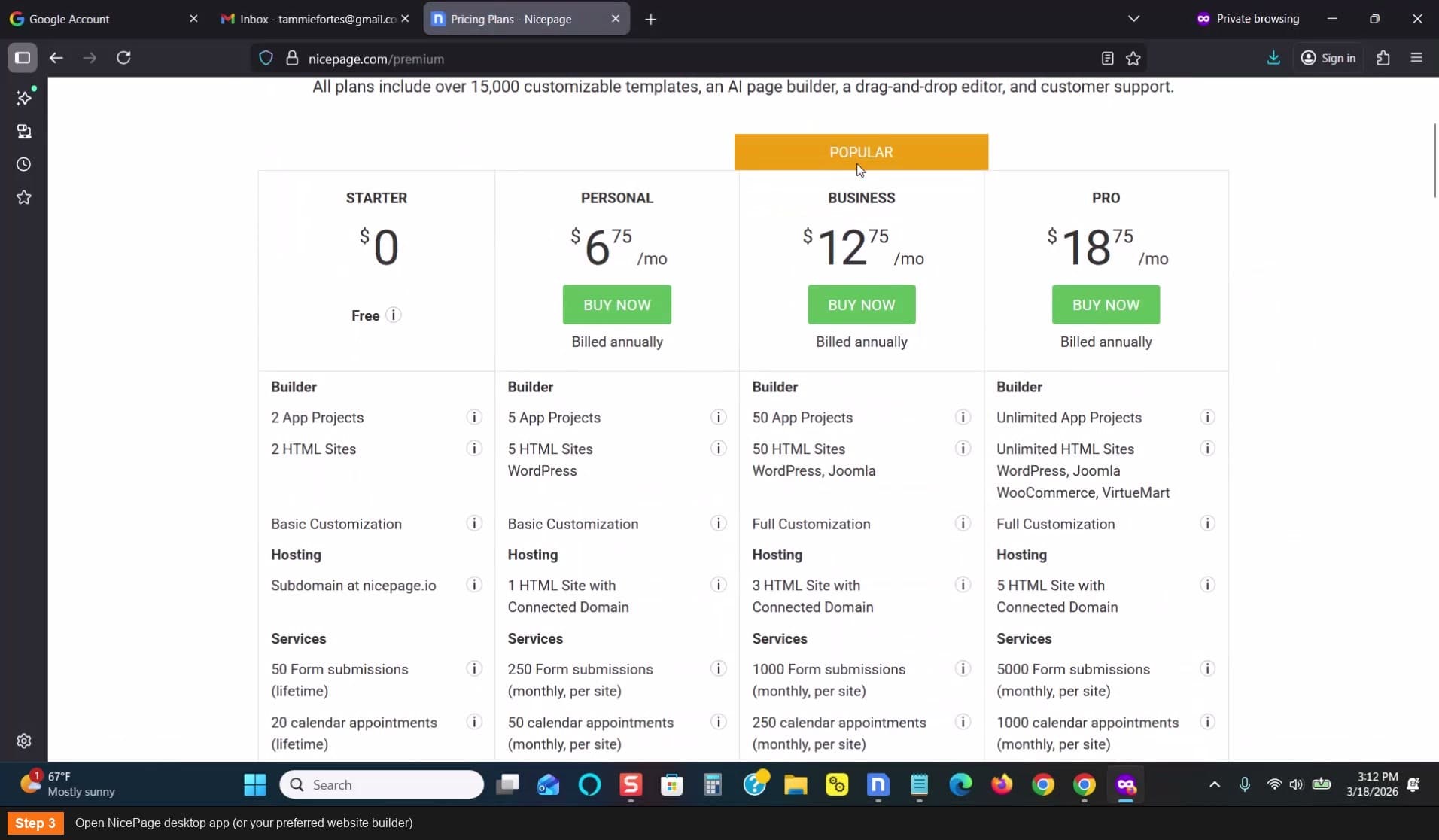Click info icon for Business Full Customization
The height and width of the screenshot is (840, 1439).
(963, 523)
